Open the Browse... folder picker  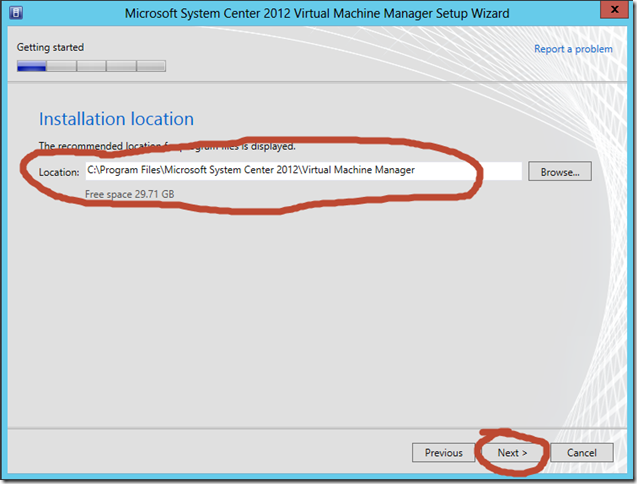click(560, 172)
